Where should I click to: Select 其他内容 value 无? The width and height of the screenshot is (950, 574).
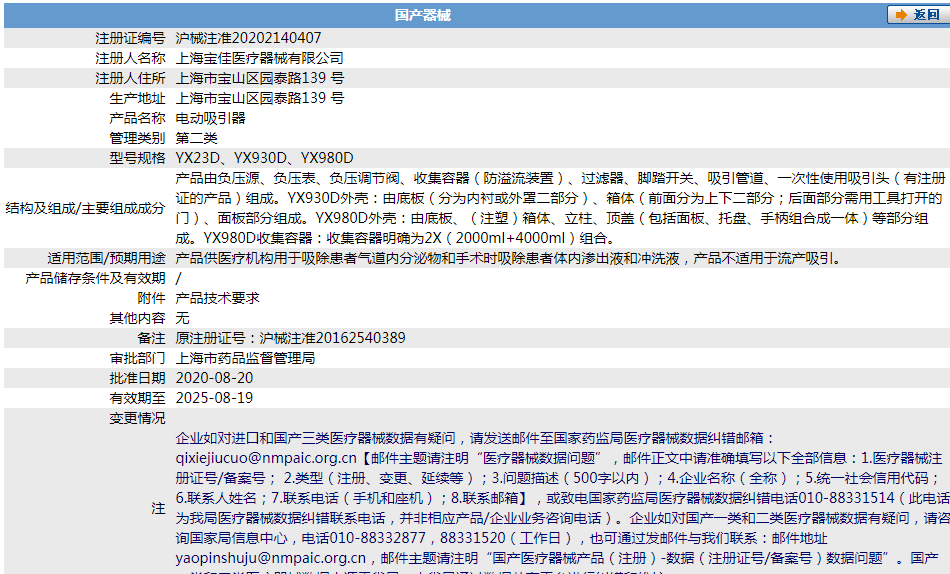(182, 318)
